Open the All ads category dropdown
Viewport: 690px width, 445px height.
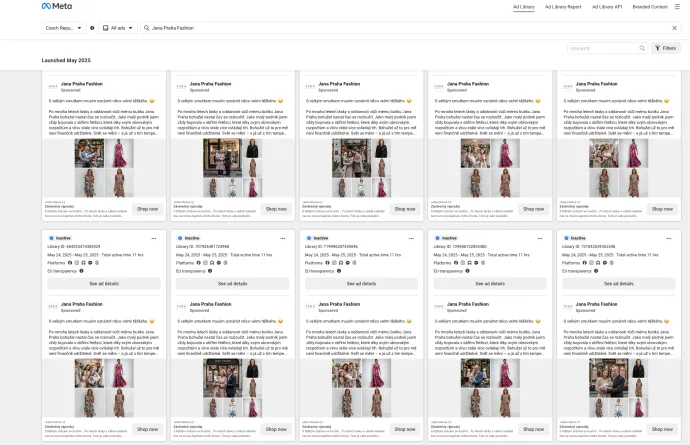pos(118,28)
